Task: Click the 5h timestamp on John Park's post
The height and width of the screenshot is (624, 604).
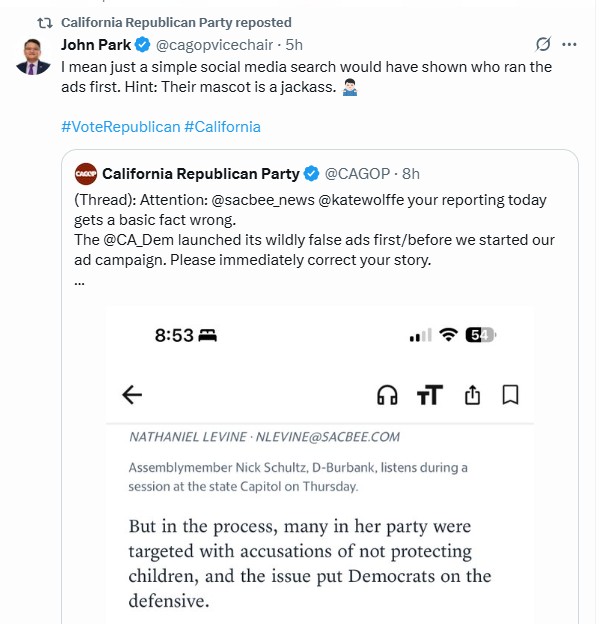Action: coord(296,45)
